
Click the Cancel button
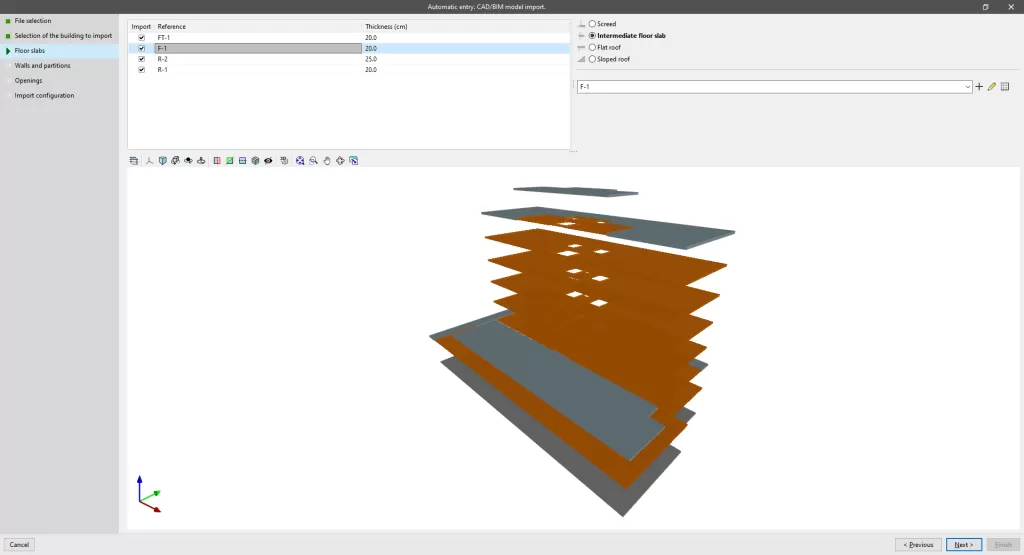[19, 545]
